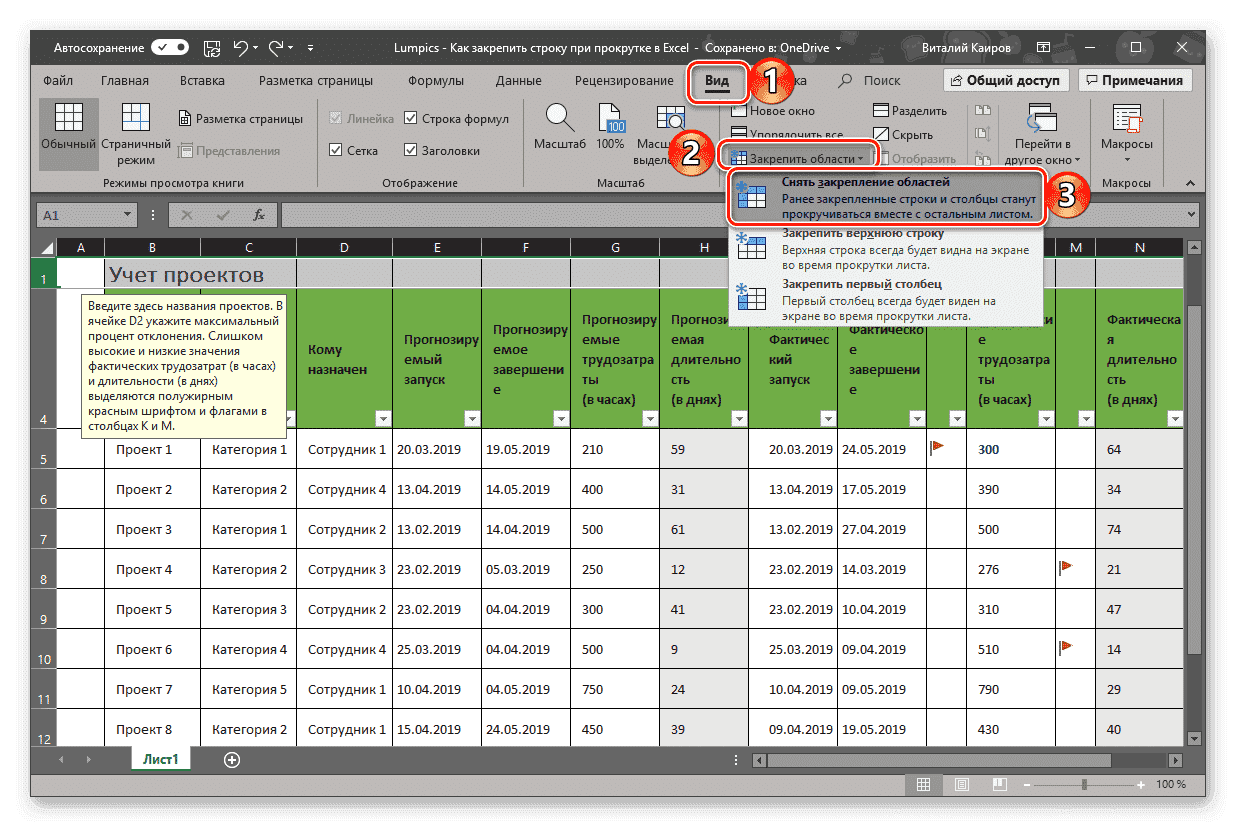Switch to the Формулы ribbon tab
The image size is (1236, 827).
pyautogui.click(x=436, y=80)
